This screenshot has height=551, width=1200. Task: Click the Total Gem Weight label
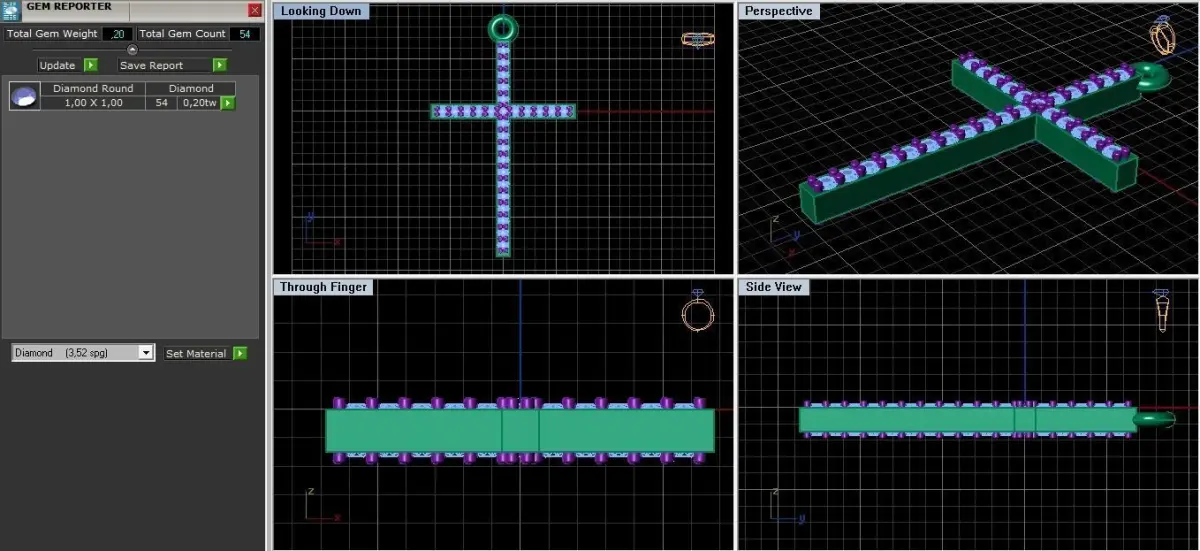(x=52, y=34)
